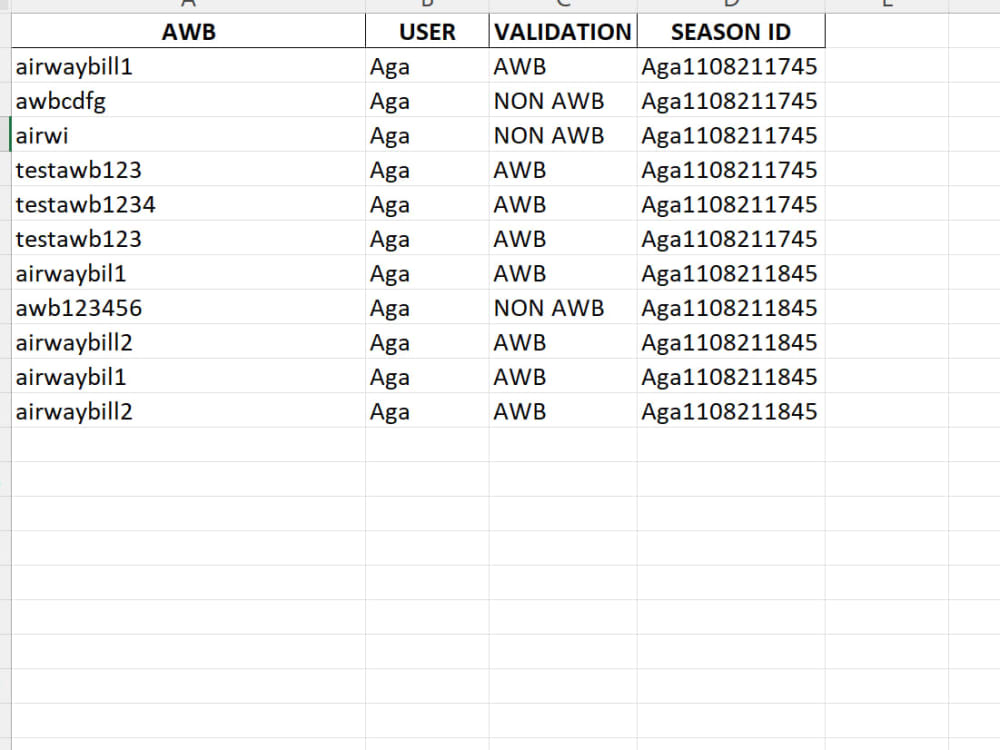Select the SEASON ID header cell
The height and width of the screenshot is (750, 1000).
pyautogui.click(x=730, y=31)
